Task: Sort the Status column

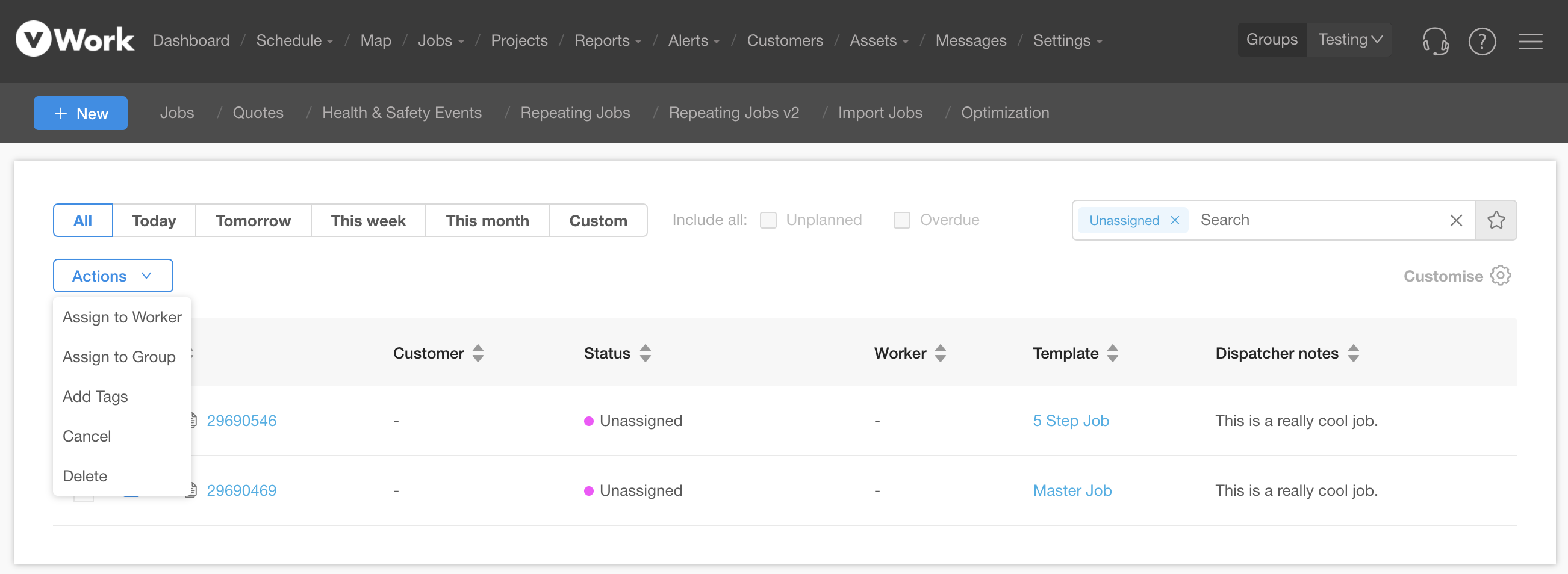Action: (x=646, y=353)
